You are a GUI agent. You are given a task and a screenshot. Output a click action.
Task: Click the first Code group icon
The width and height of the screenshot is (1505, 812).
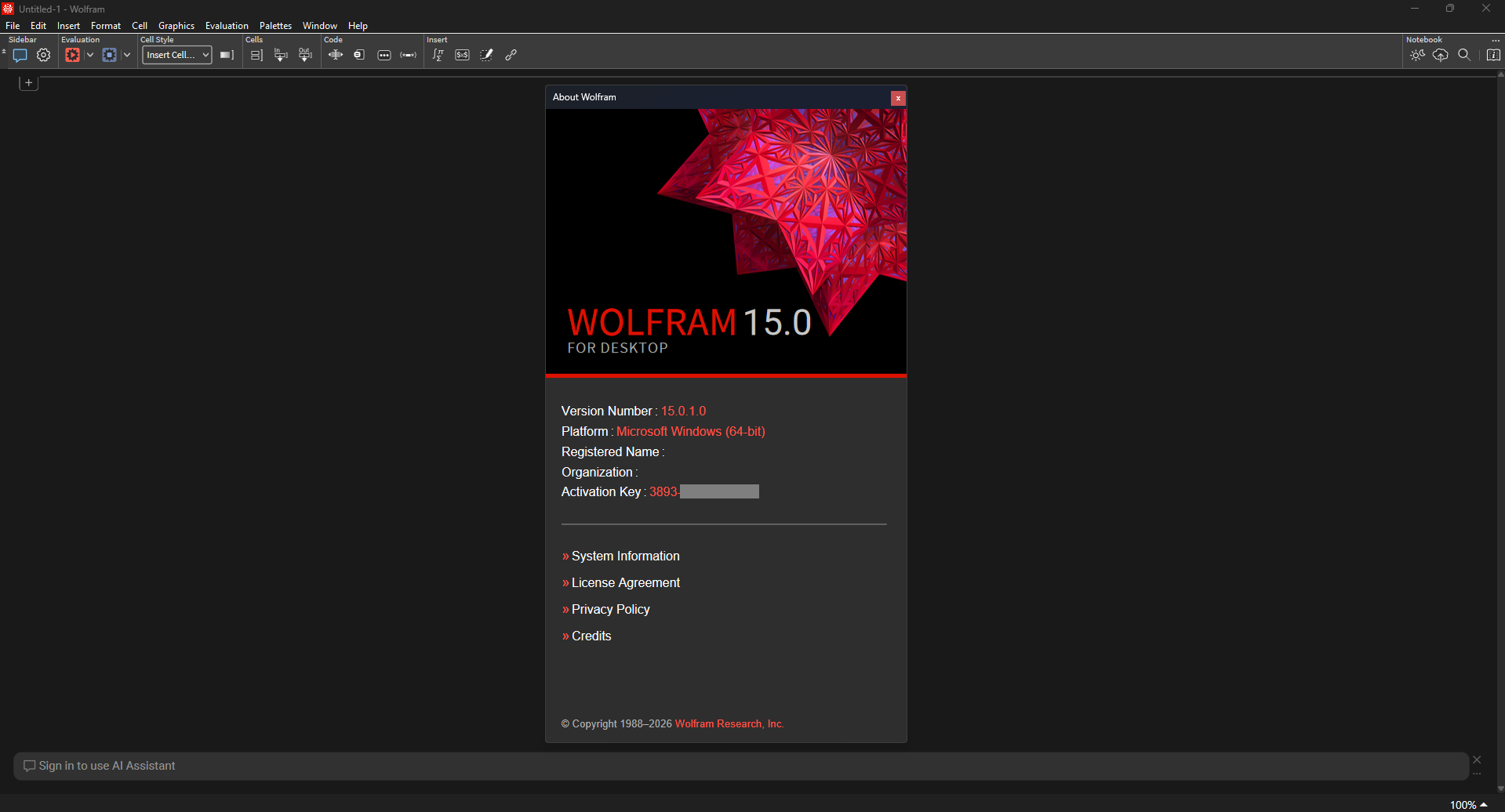pyautogui.click(x=336, y=55)
